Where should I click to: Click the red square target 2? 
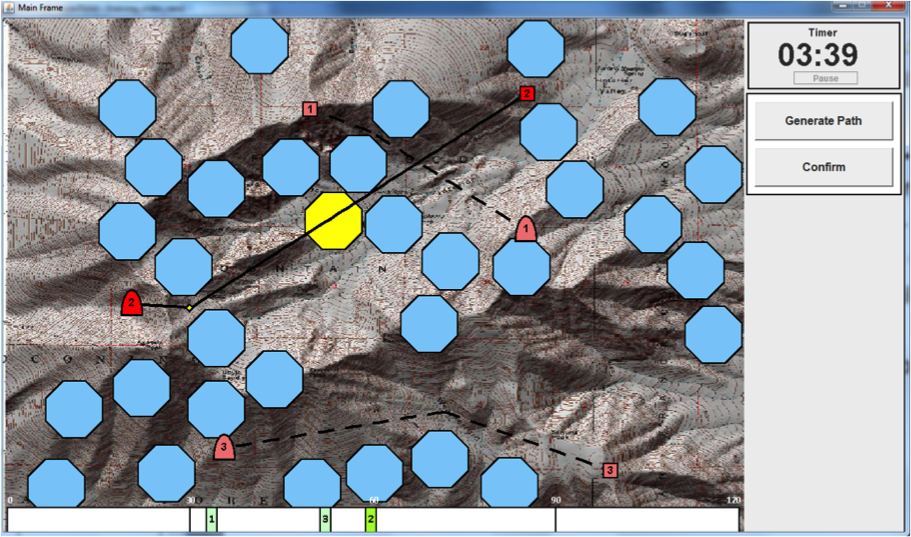point(527,94)
